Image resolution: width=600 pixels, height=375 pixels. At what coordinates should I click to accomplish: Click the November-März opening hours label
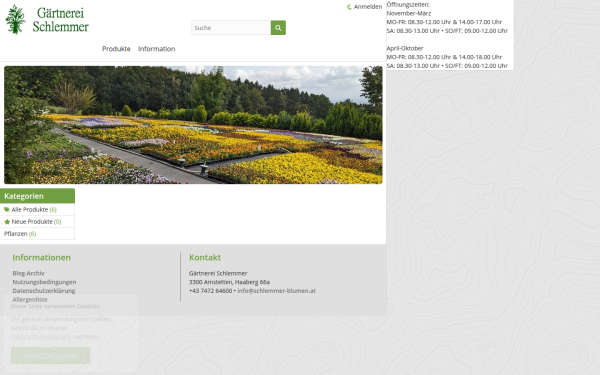[409, 13]
